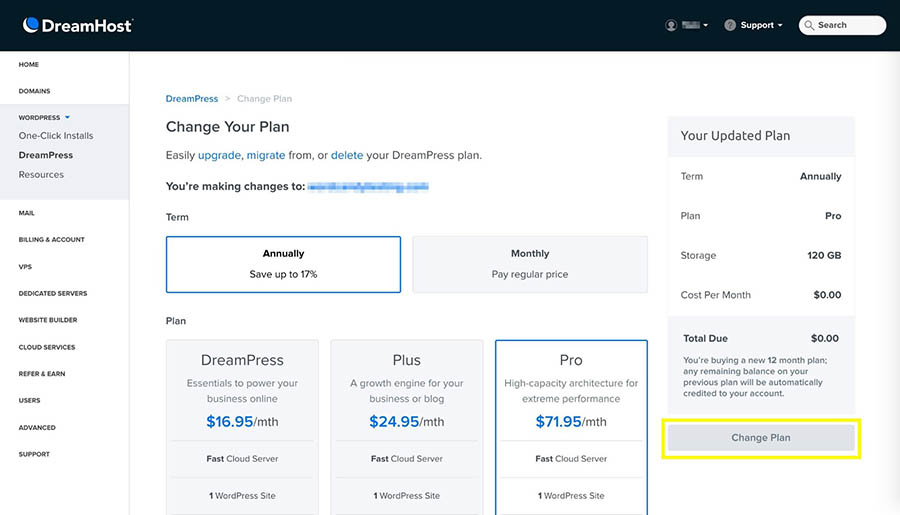
Task: Click the $71.95/mth price
Action: (571, 421)
